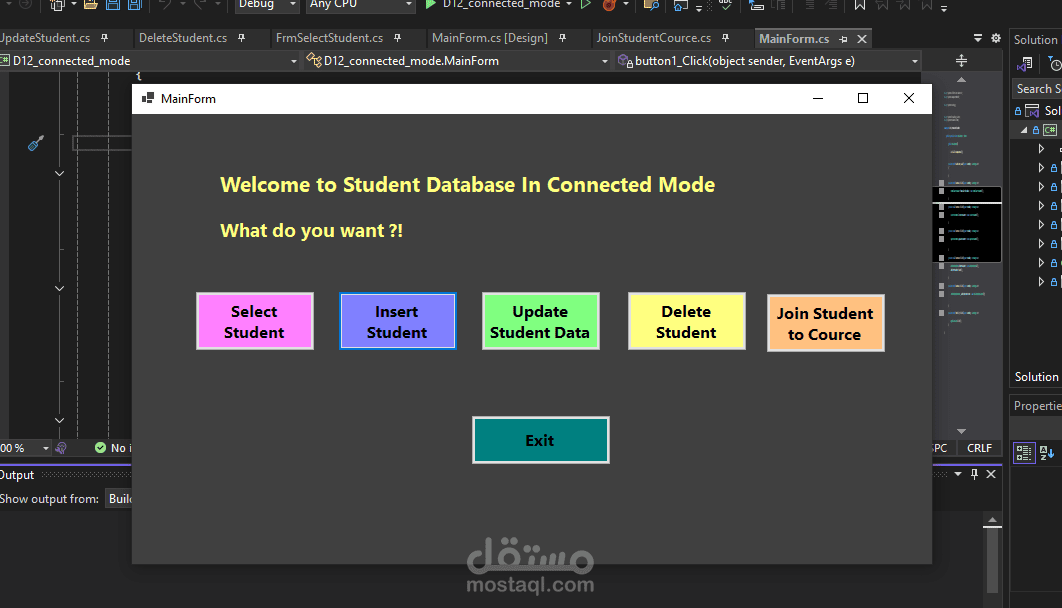Click the Delete Student button
Viewport: 1062px width, 608px height.
pyautogui.click(x=687, y=322)
